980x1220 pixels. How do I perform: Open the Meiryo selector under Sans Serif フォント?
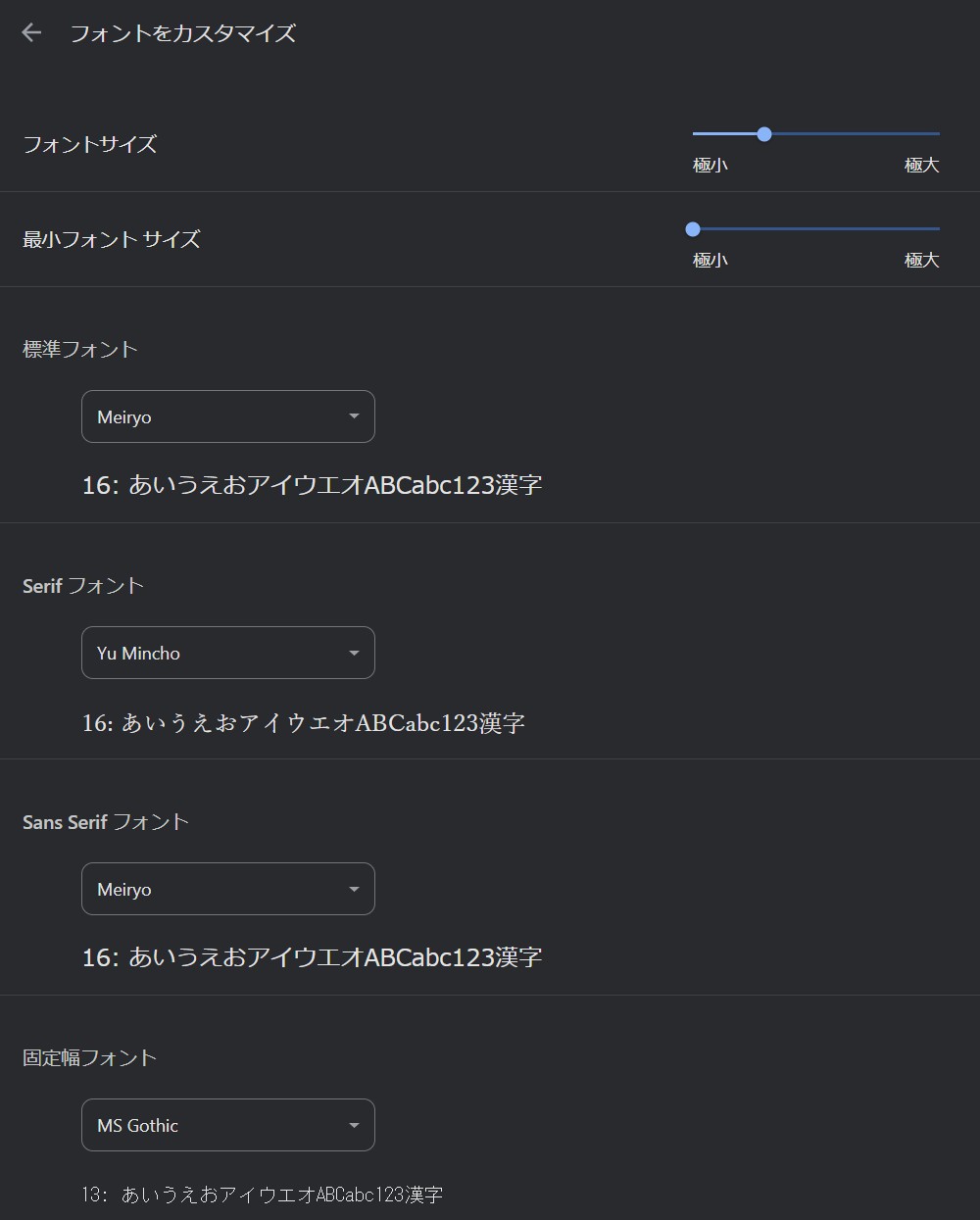[x=228, y=889]
